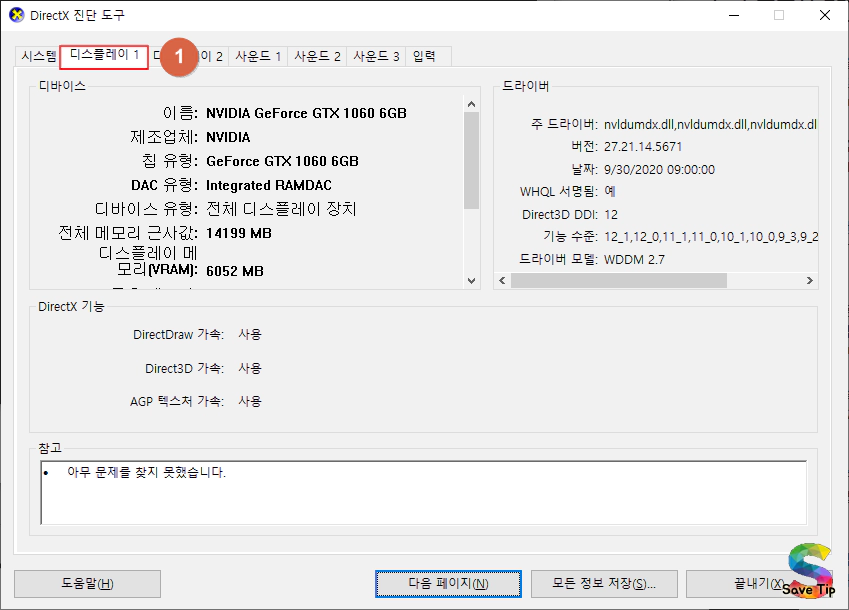Image resolution: width=849 pixels, height=610 pixels.
Task: Click the manufacturer value NVIDIA
Action: tap(228, 137)
